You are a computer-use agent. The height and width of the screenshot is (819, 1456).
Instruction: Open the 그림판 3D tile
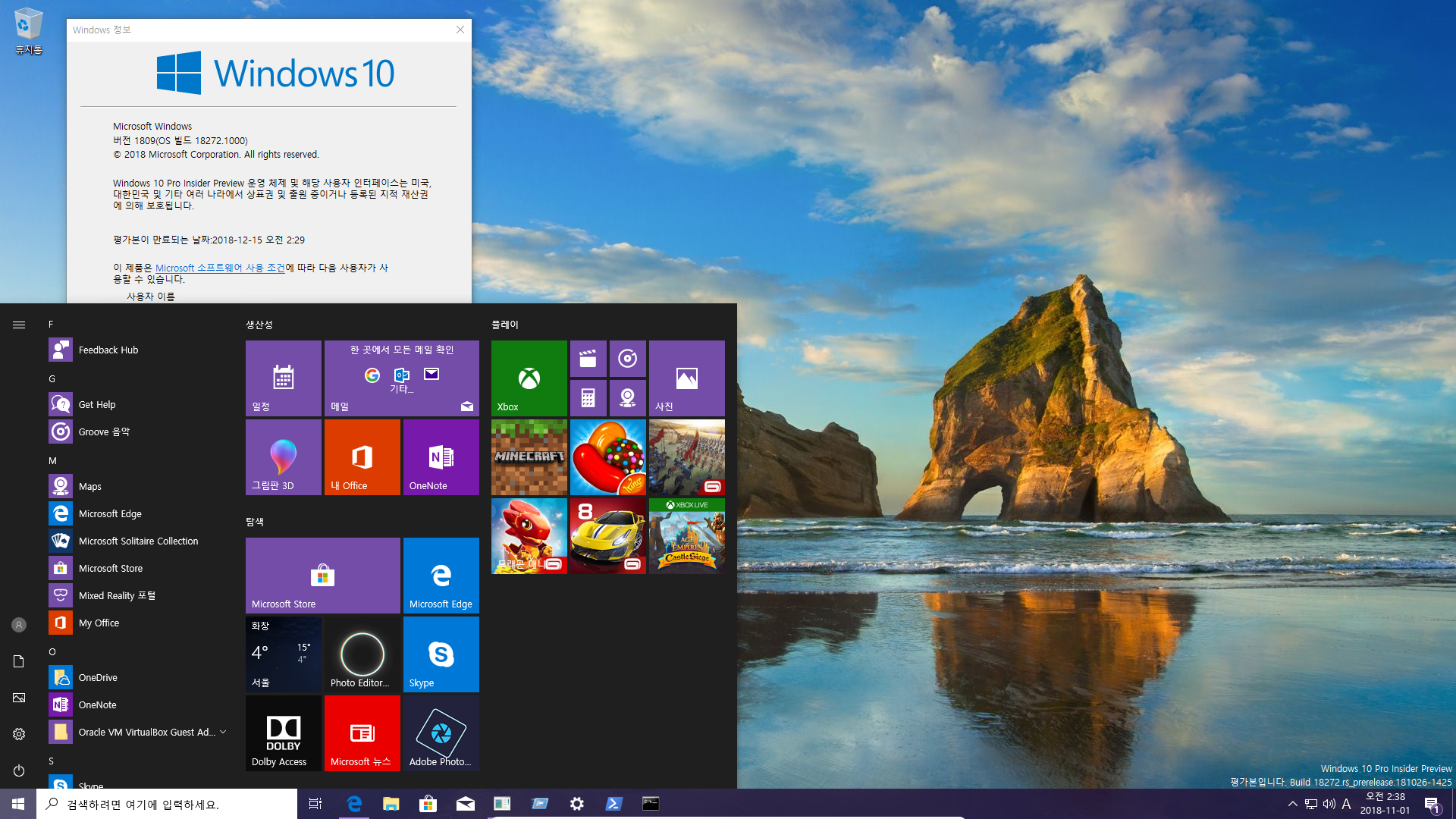pos(284,457)
